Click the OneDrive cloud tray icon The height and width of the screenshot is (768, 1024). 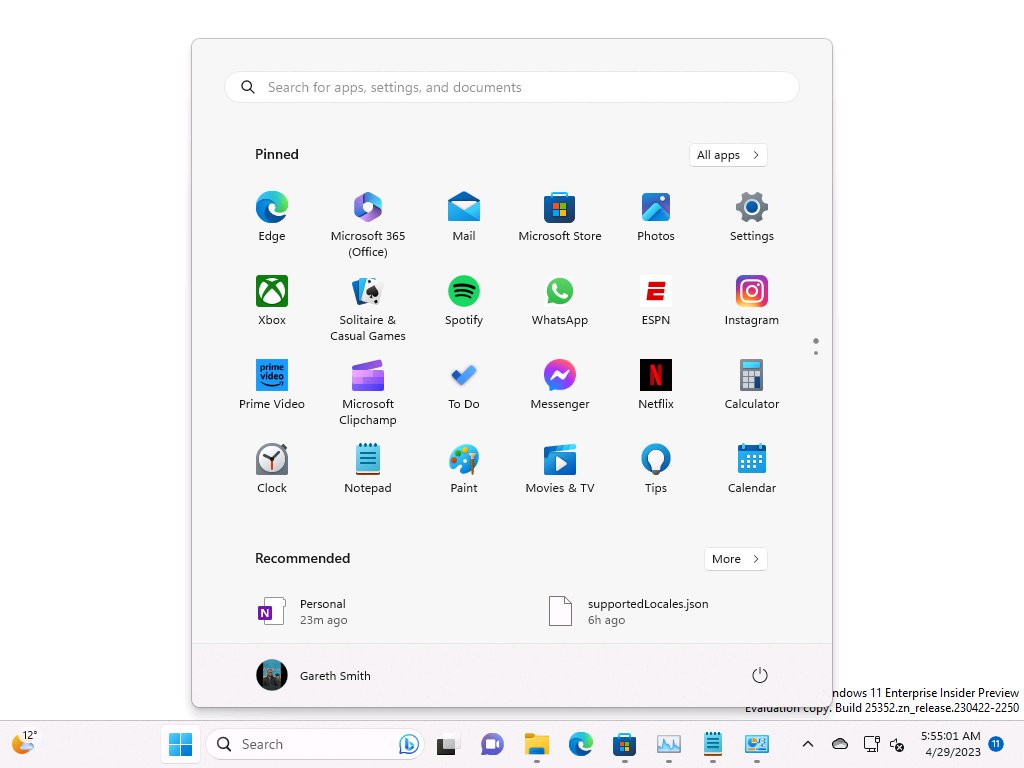pos(840,744)
